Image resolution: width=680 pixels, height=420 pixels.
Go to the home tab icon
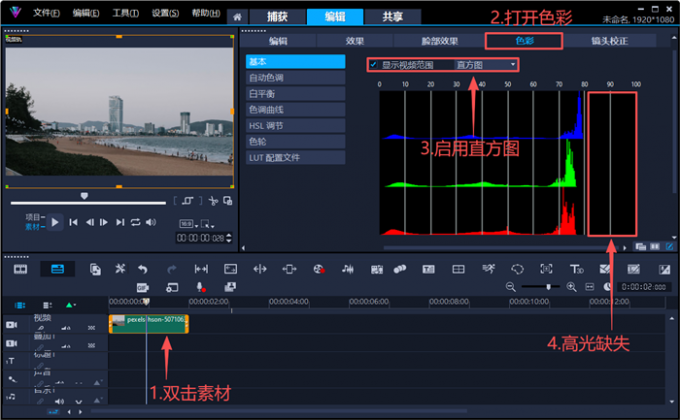(x=237, y=17)
